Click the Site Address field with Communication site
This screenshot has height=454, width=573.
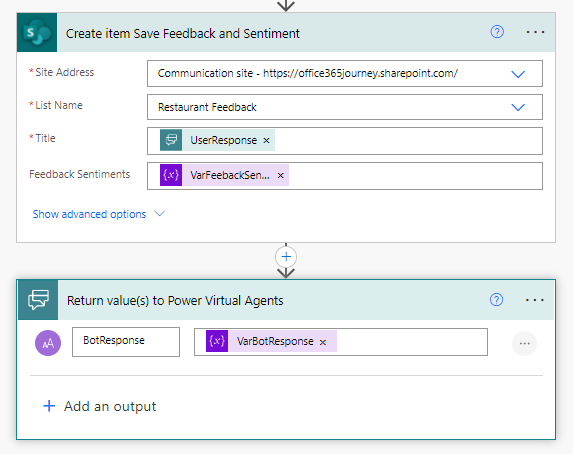(x=345, y=73)
